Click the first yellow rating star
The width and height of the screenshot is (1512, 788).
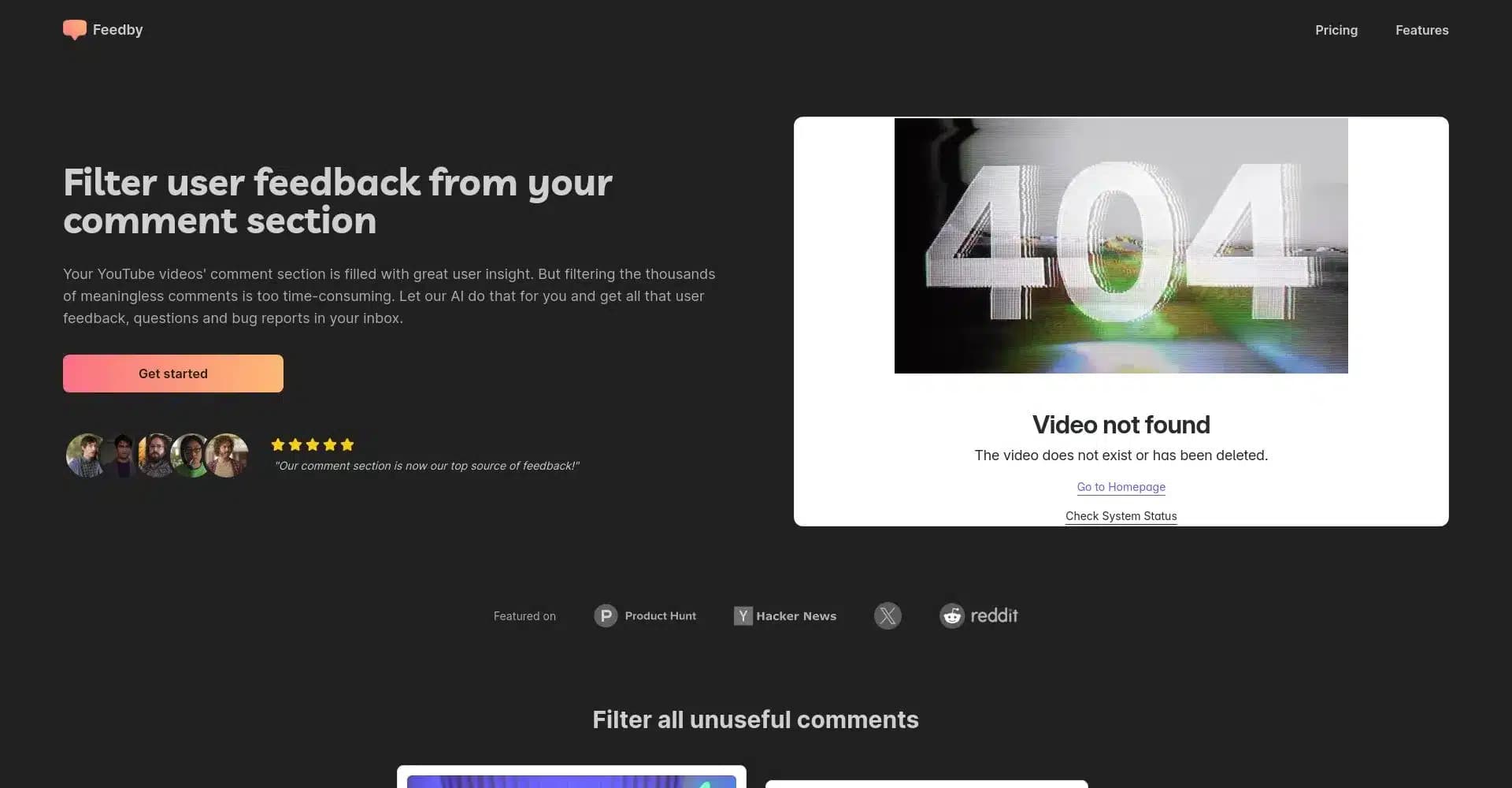tap(278, 444)
